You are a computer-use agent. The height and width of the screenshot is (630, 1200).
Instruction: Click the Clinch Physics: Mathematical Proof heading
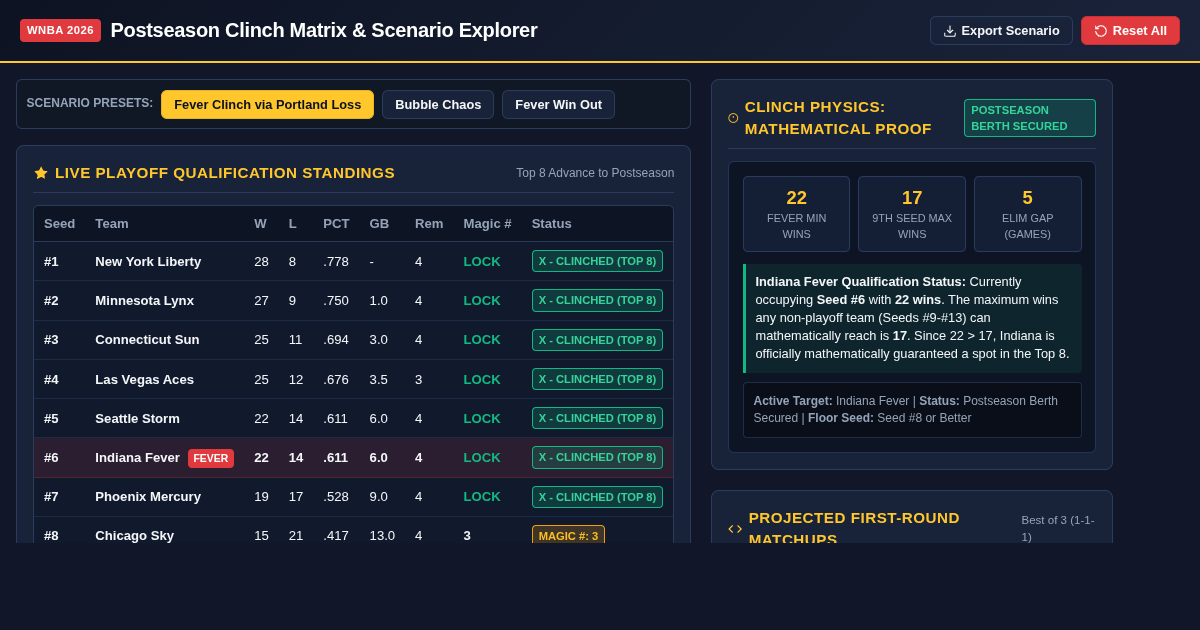click(838, 118)
